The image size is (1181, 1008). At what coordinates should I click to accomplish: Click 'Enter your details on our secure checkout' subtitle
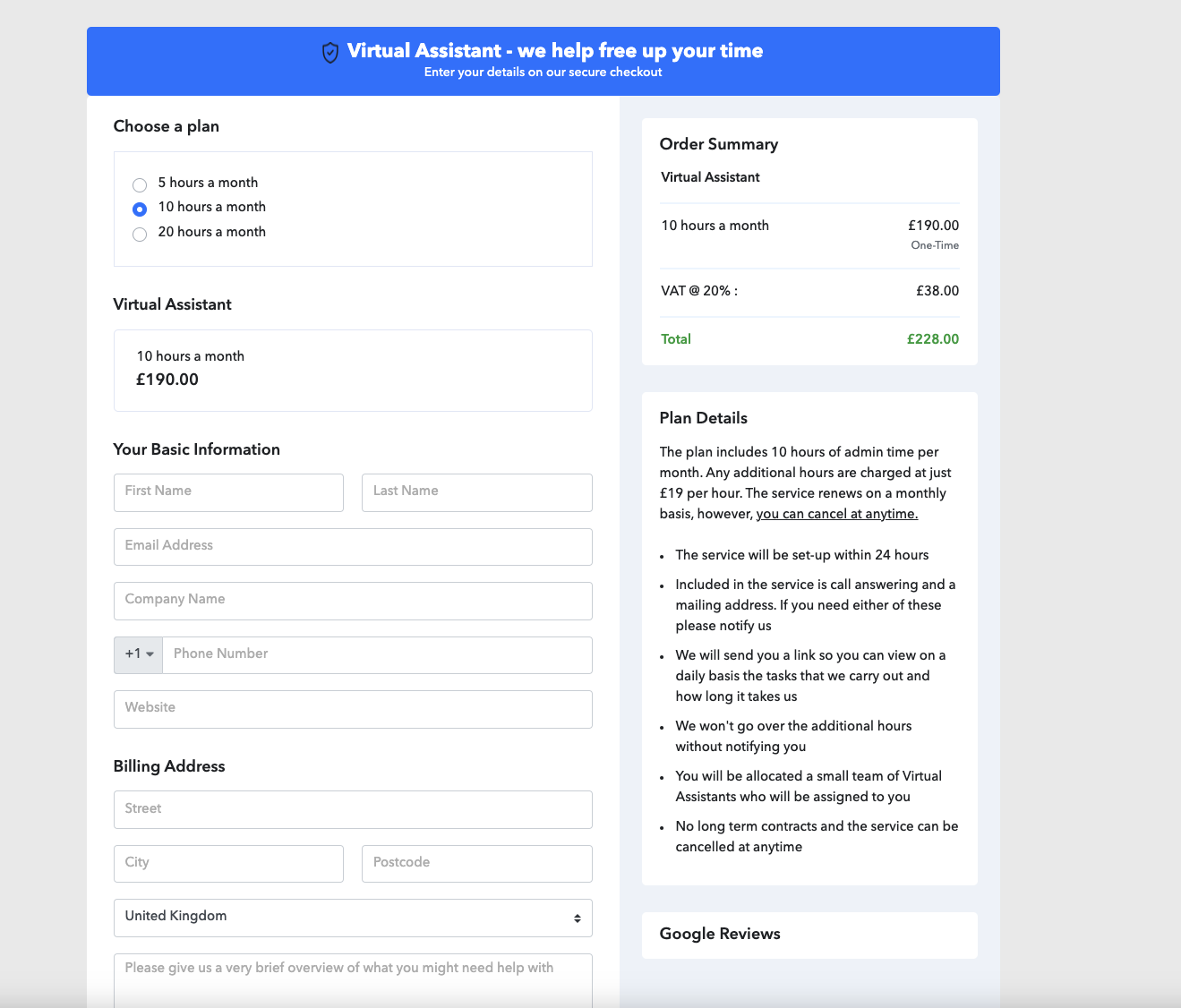click(543, 73)
